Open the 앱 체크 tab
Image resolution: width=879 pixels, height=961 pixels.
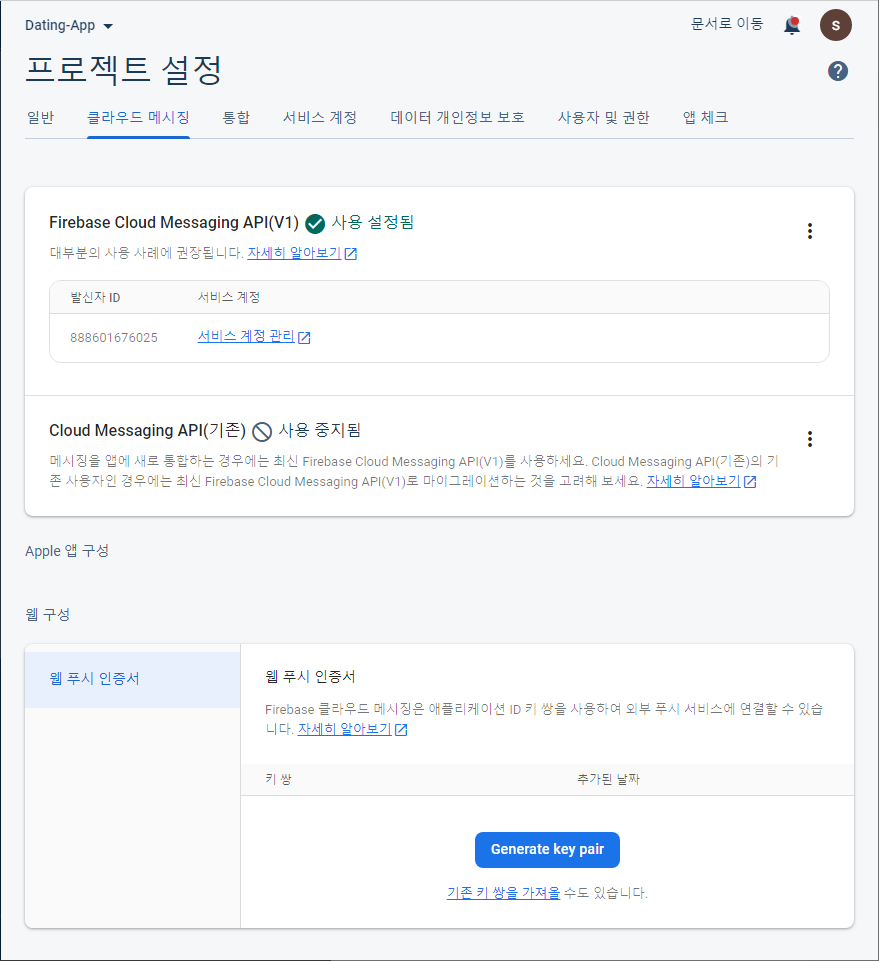pos(706,117)
